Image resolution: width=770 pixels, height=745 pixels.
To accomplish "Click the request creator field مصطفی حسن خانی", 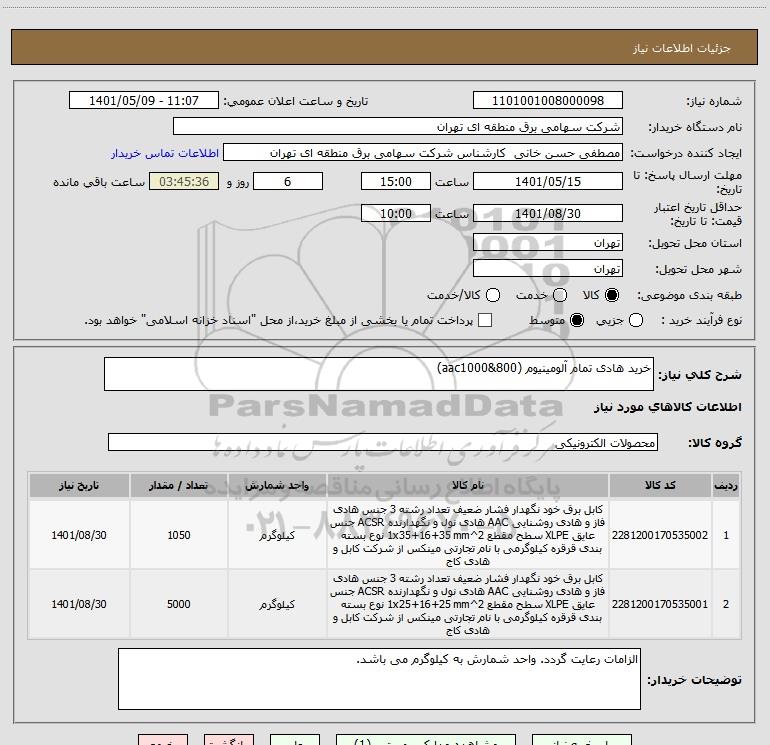I will click(x=423, y=153).
